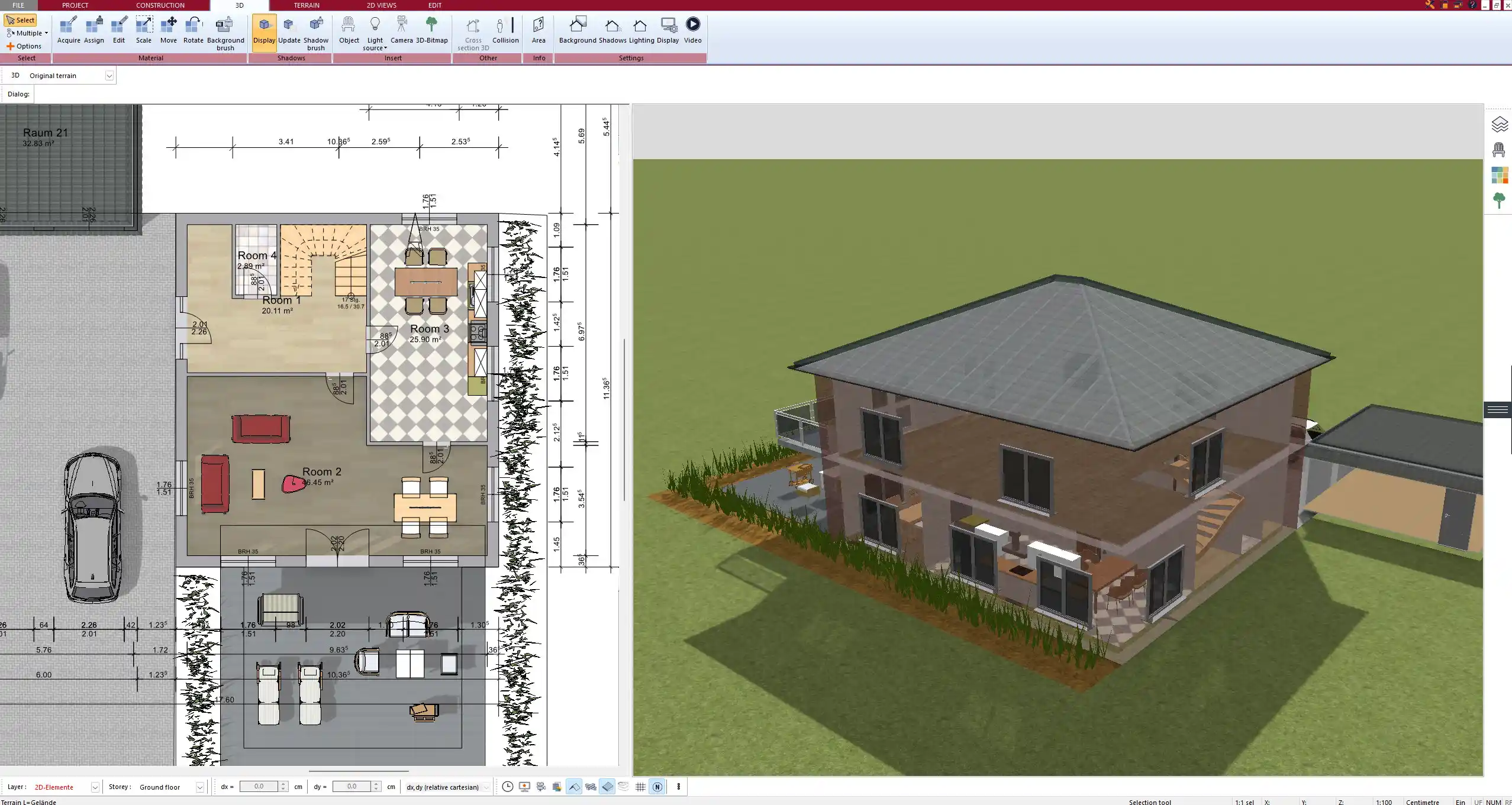Viewport: 1512px width, 805px height.
Task: Insert an Object into the scene
Action: [349, 31]
